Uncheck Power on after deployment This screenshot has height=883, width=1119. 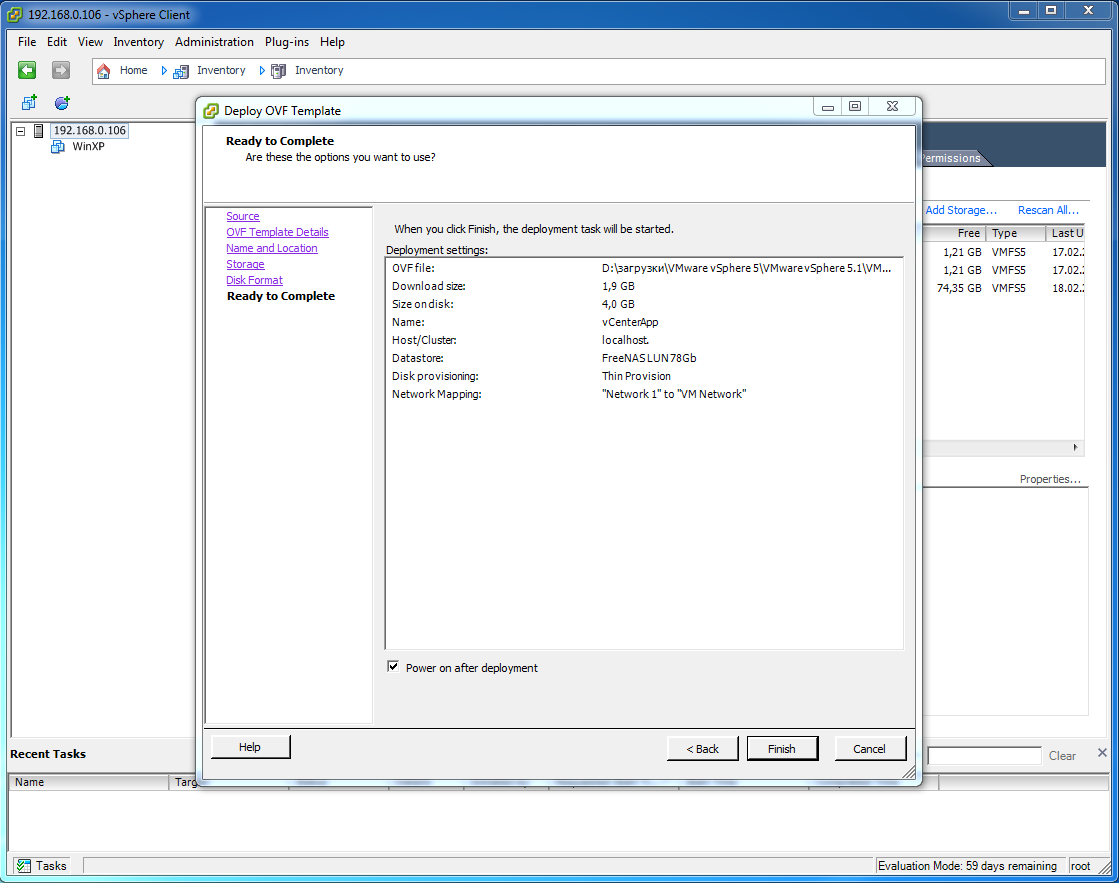[393, 667]
